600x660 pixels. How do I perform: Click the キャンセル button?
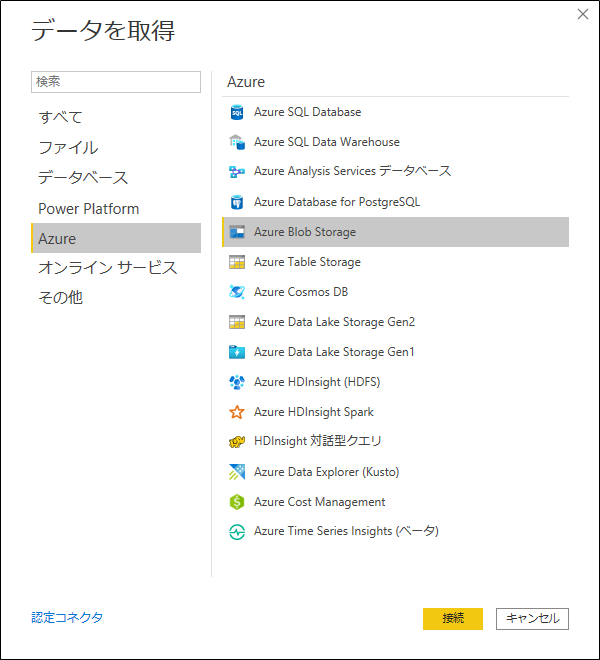(532, 618)
